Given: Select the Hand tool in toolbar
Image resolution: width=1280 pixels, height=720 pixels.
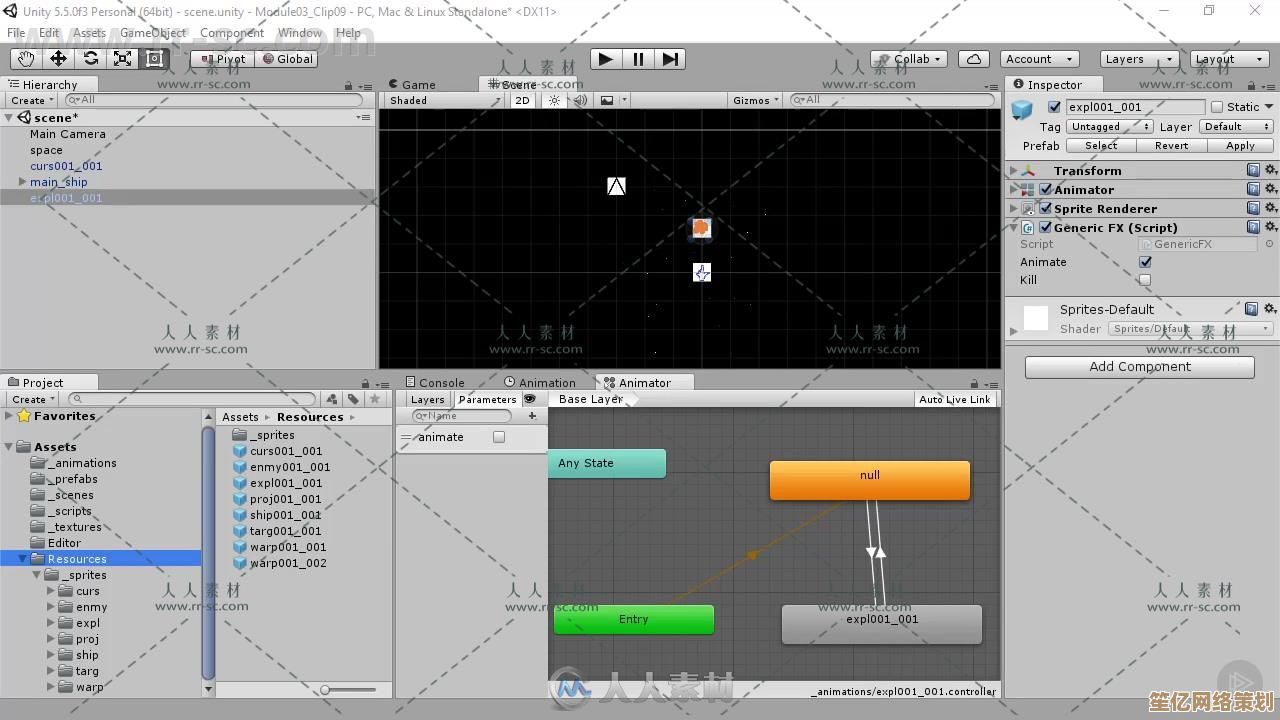Looking at the screenshot, I should coord(26,59).
